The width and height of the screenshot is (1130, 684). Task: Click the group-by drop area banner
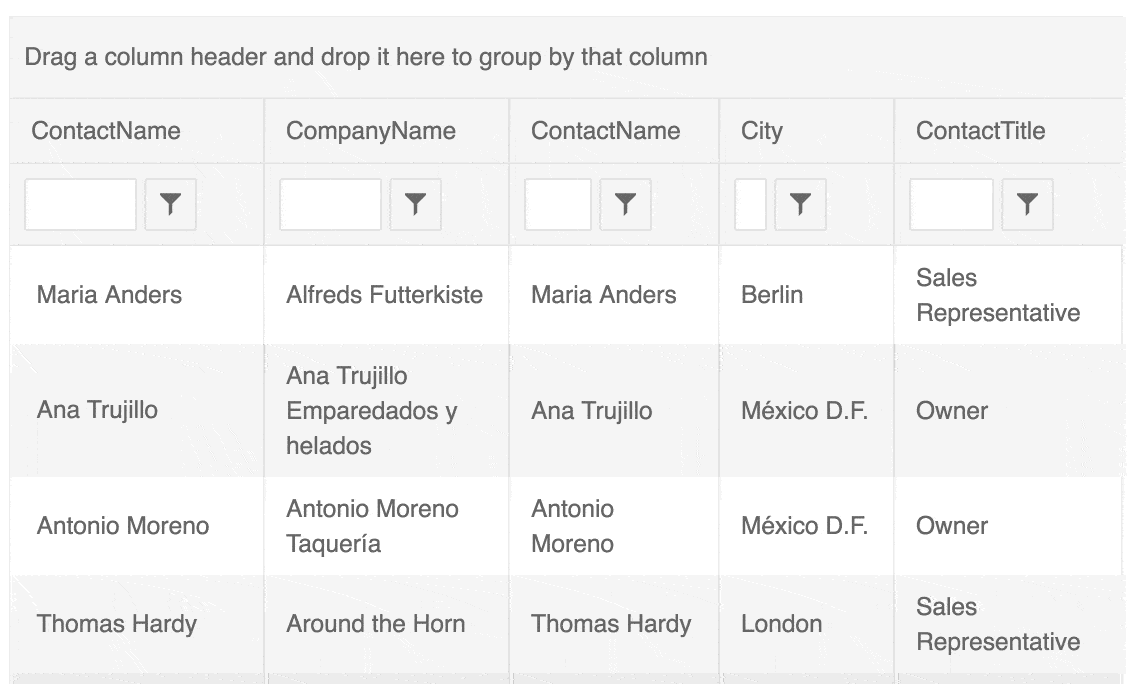pyautogui.click(x=365, y=57)
